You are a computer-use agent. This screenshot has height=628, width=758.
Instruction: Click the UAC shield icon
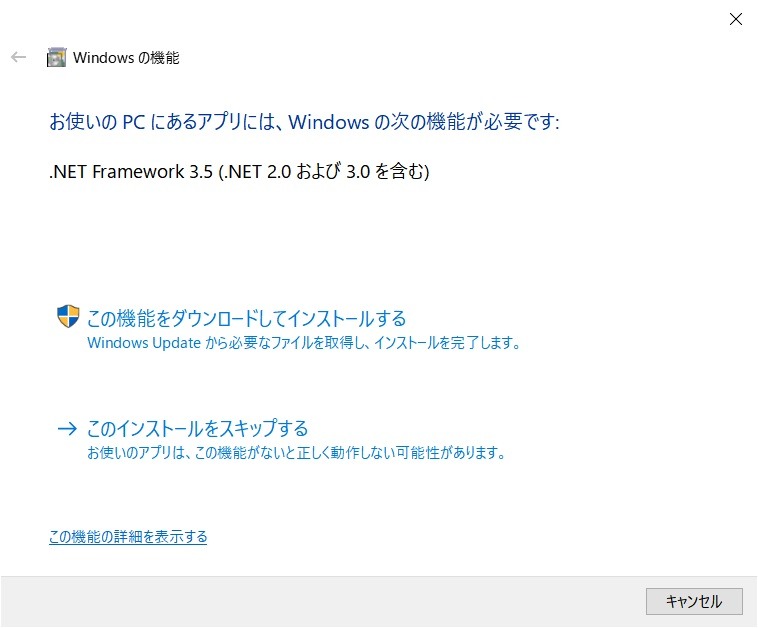(68, 316)
